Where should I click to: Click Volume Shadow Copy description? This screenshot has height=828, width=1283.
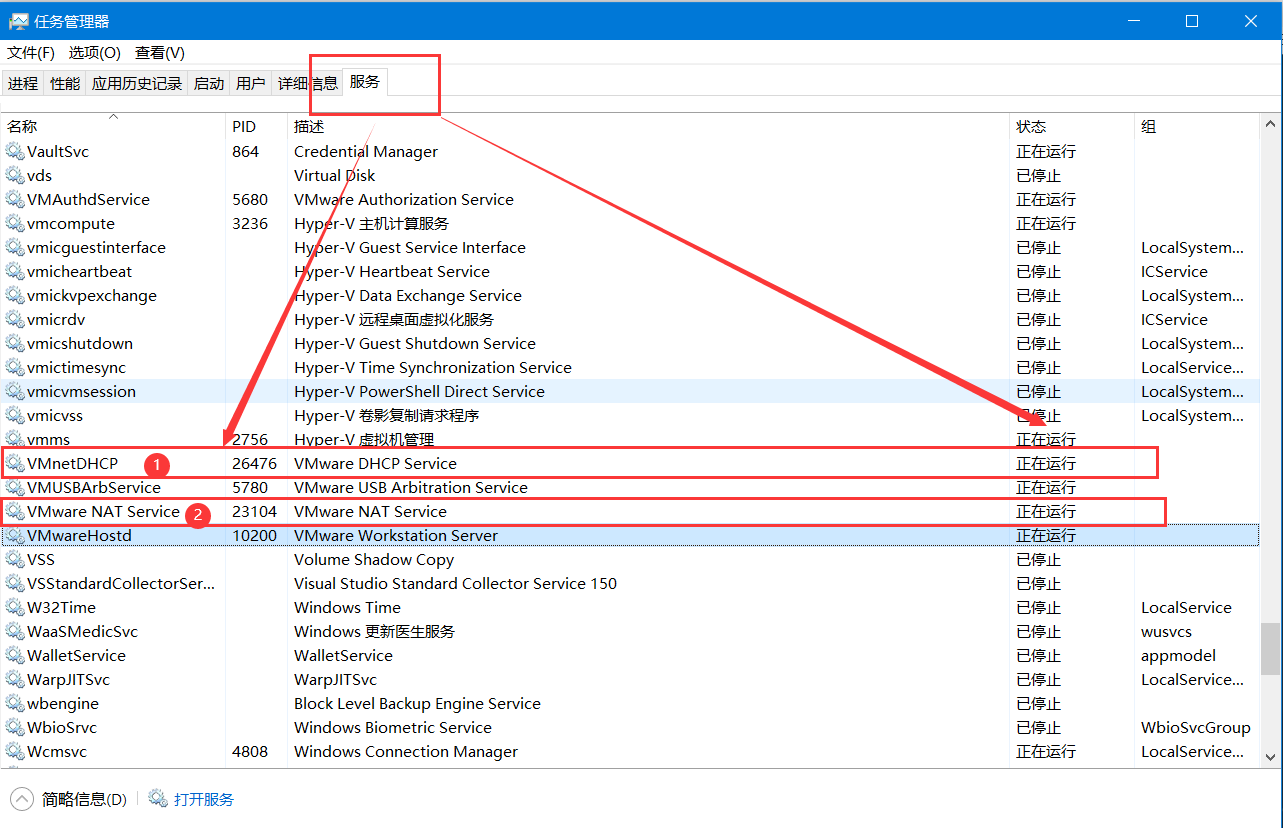point(374,560)
